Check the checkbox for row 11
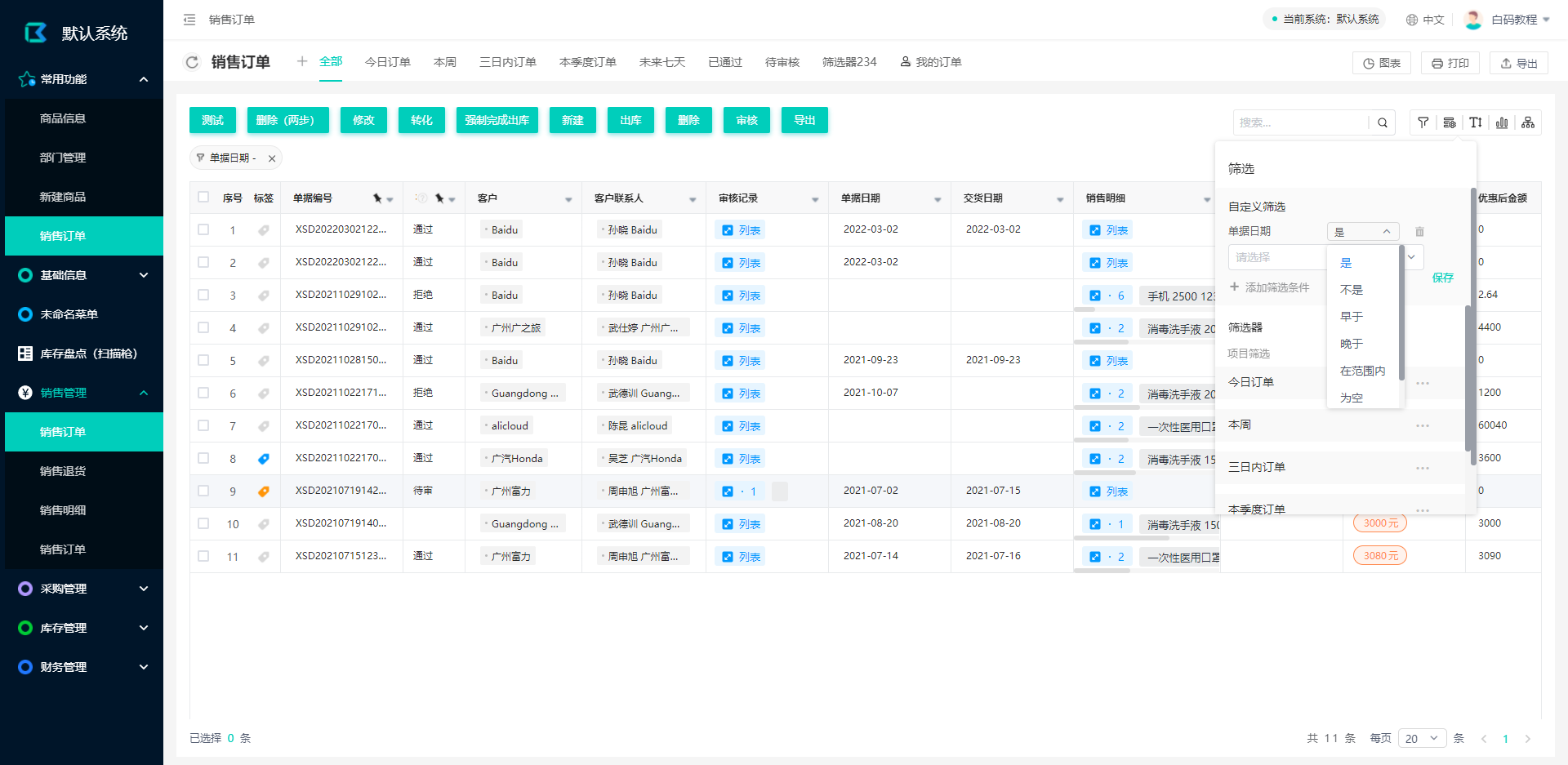The height and width of the screenshot is (765, 1568). [203, 556]
